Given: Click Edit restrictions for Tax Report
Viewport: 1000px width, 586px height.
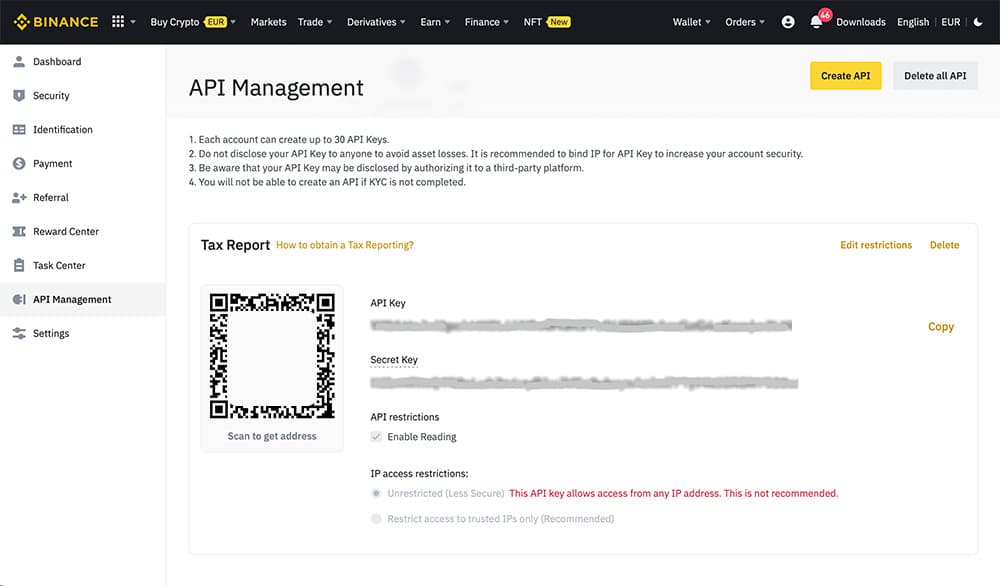Looking at the screenshot, I should (876, 245).
